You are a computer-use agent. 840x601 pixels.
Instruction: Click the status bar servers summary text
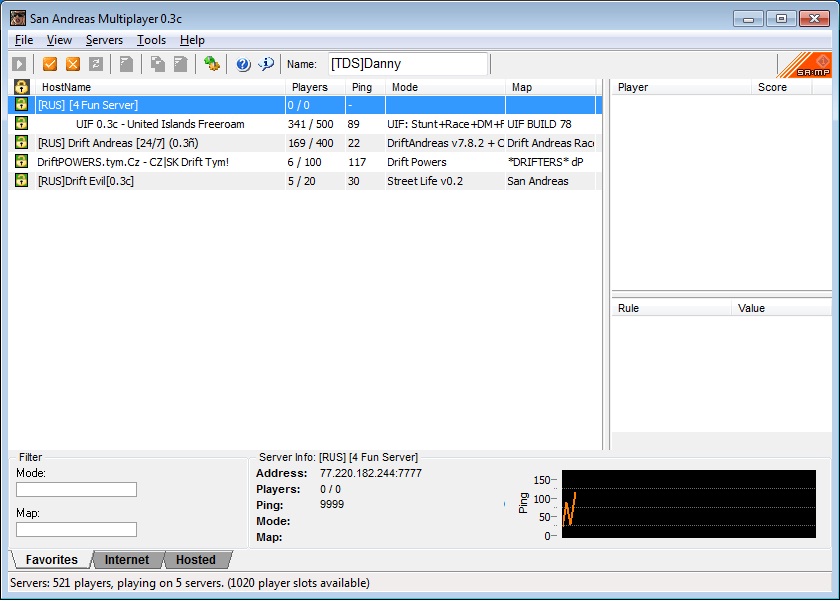pyautogui.click(x=190, y=583)
